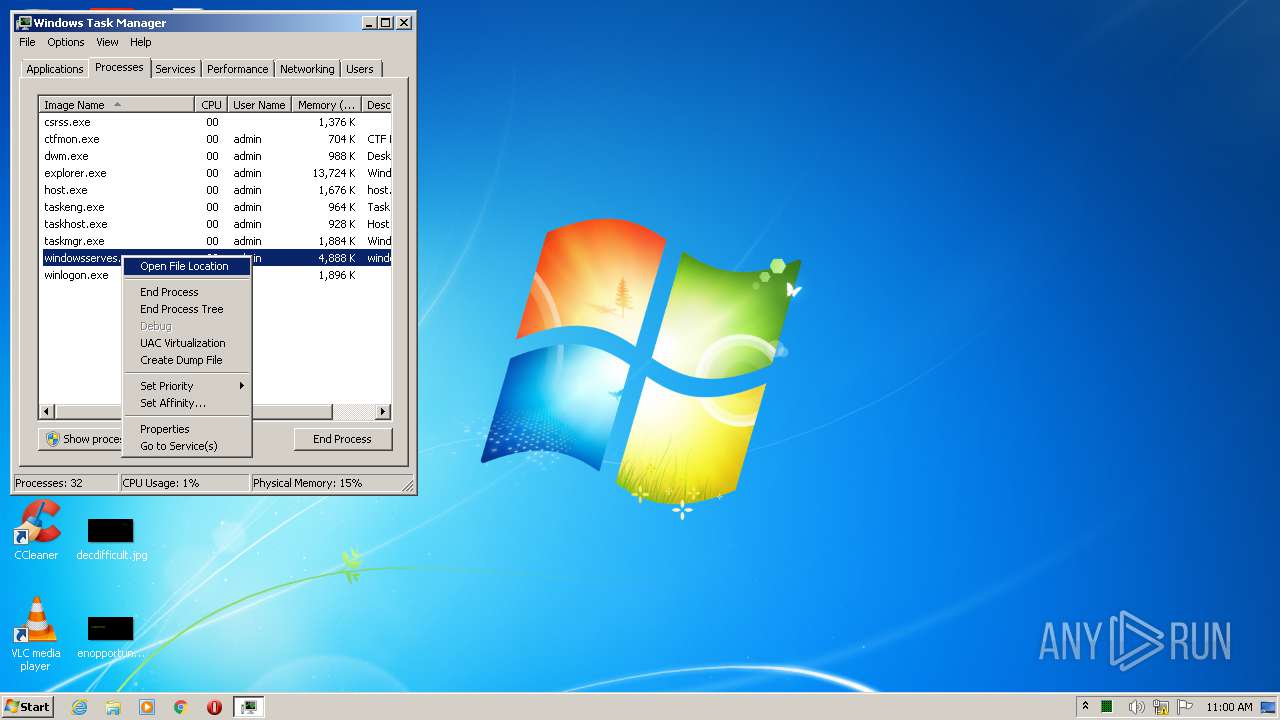The height and width of the screenshot is (720, 1280).
Task: Select End Process Tree menu entry
Action: point(186,309)
